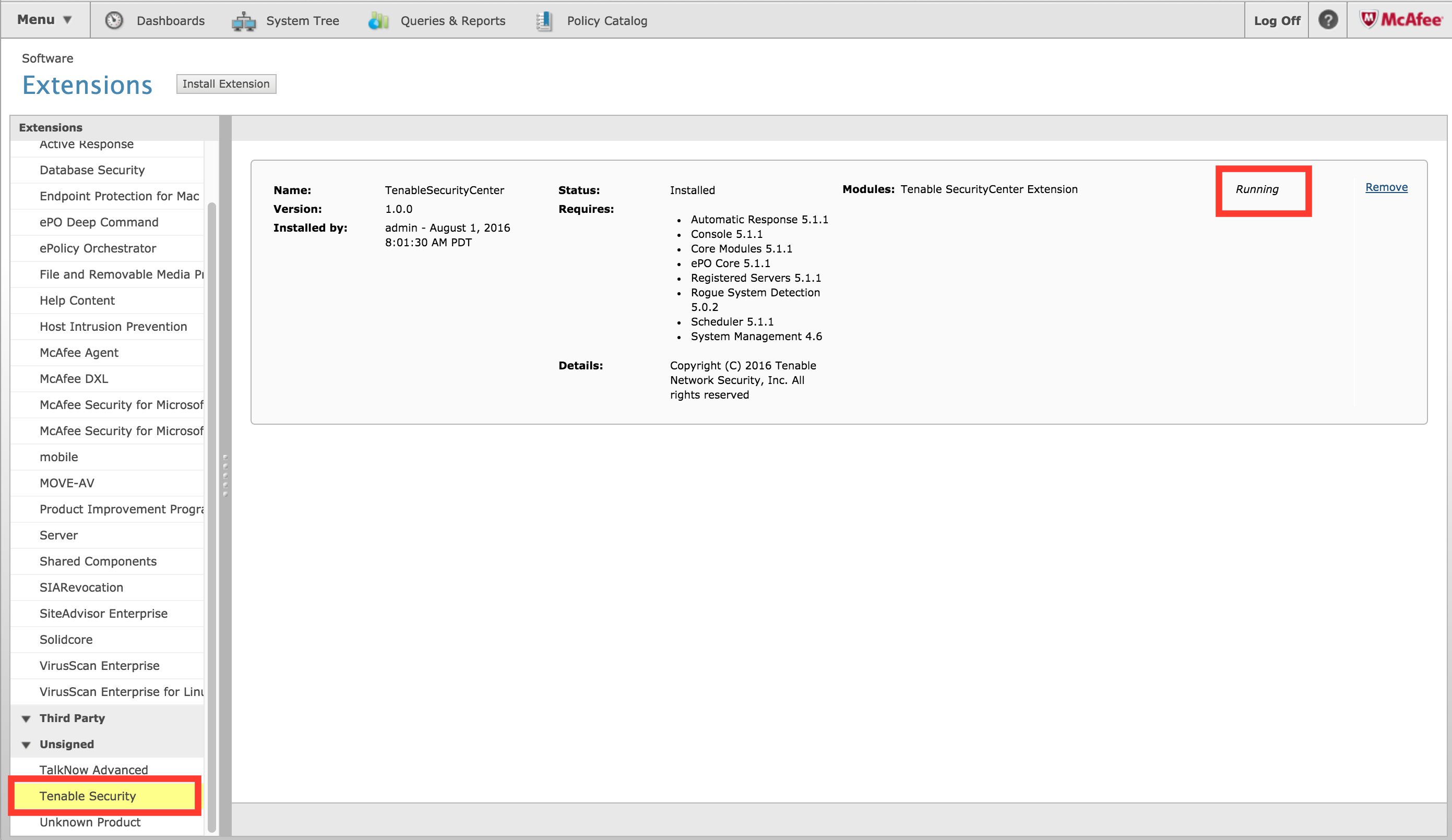Select the mobile extension
The height and width of the screenshot is (840, 1452).
(x=107, y=457)
